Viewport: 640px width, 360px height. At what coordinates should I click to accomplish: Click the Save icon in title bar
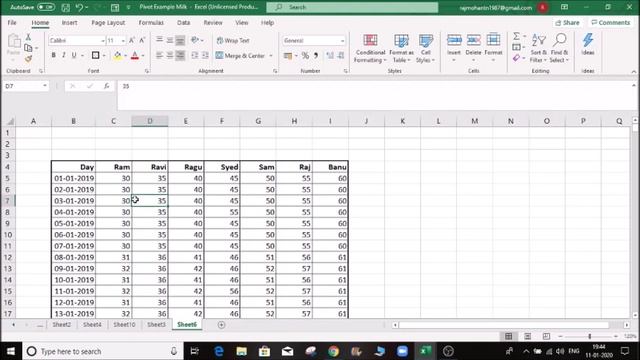tap(65, 7)
